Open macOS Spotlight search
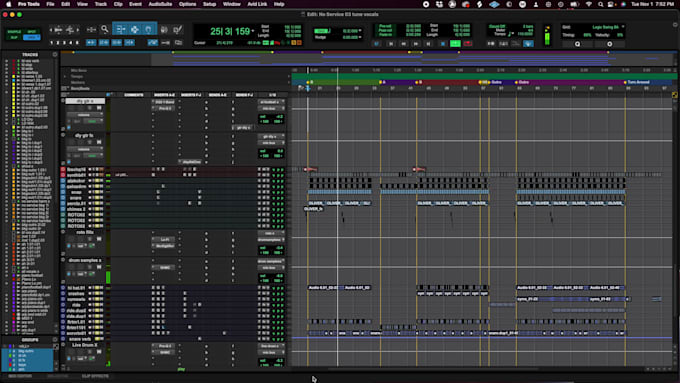This screenshot has width=680, height=383. 601,4
